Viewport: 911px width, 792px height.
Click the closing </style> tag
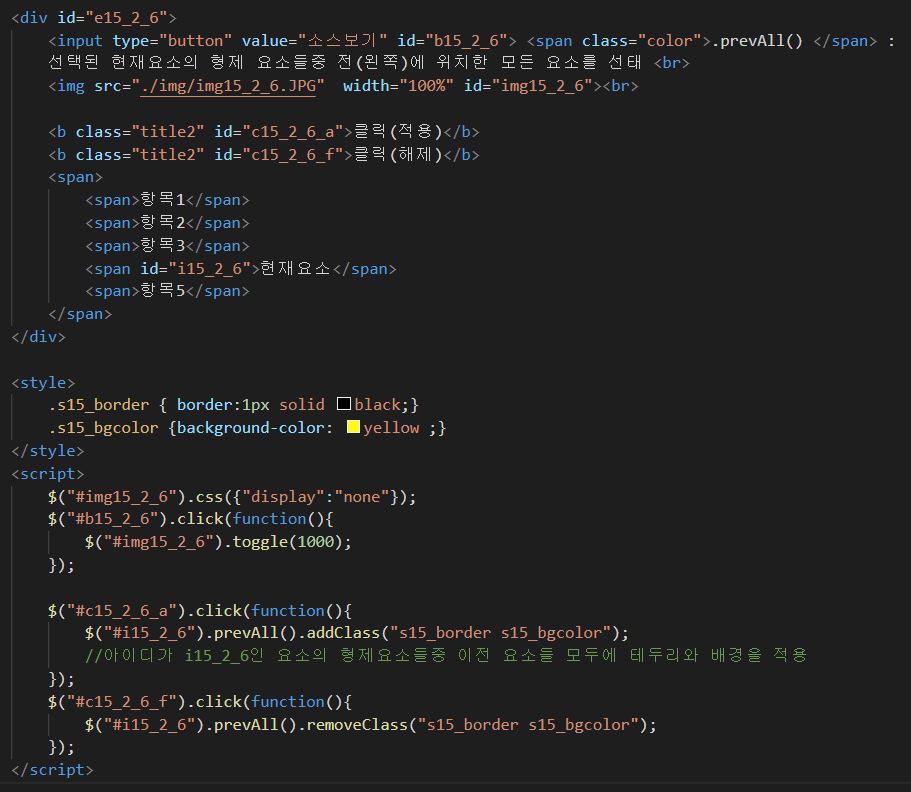pos(48,450)
